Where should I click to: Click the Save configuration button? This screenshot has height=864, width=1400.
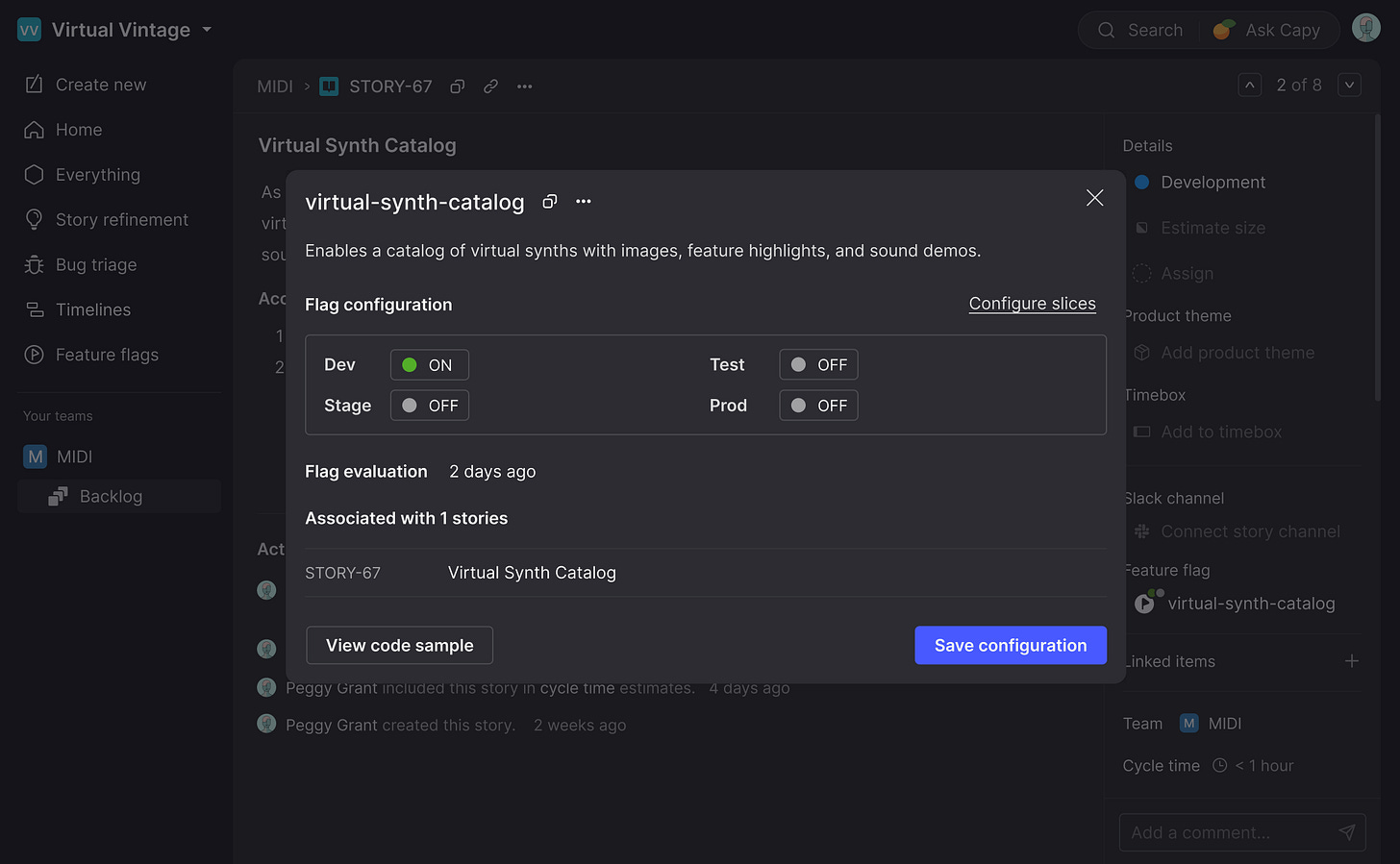coord(1011,646)
